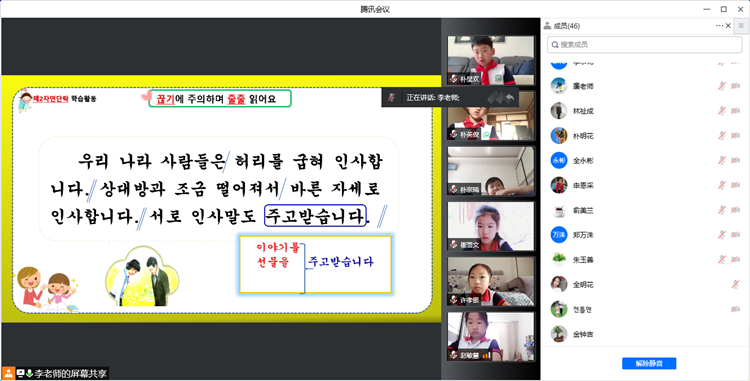
Task: Click the camera-off icon in 俞美兰 row
Action: [x=735, y=210]
